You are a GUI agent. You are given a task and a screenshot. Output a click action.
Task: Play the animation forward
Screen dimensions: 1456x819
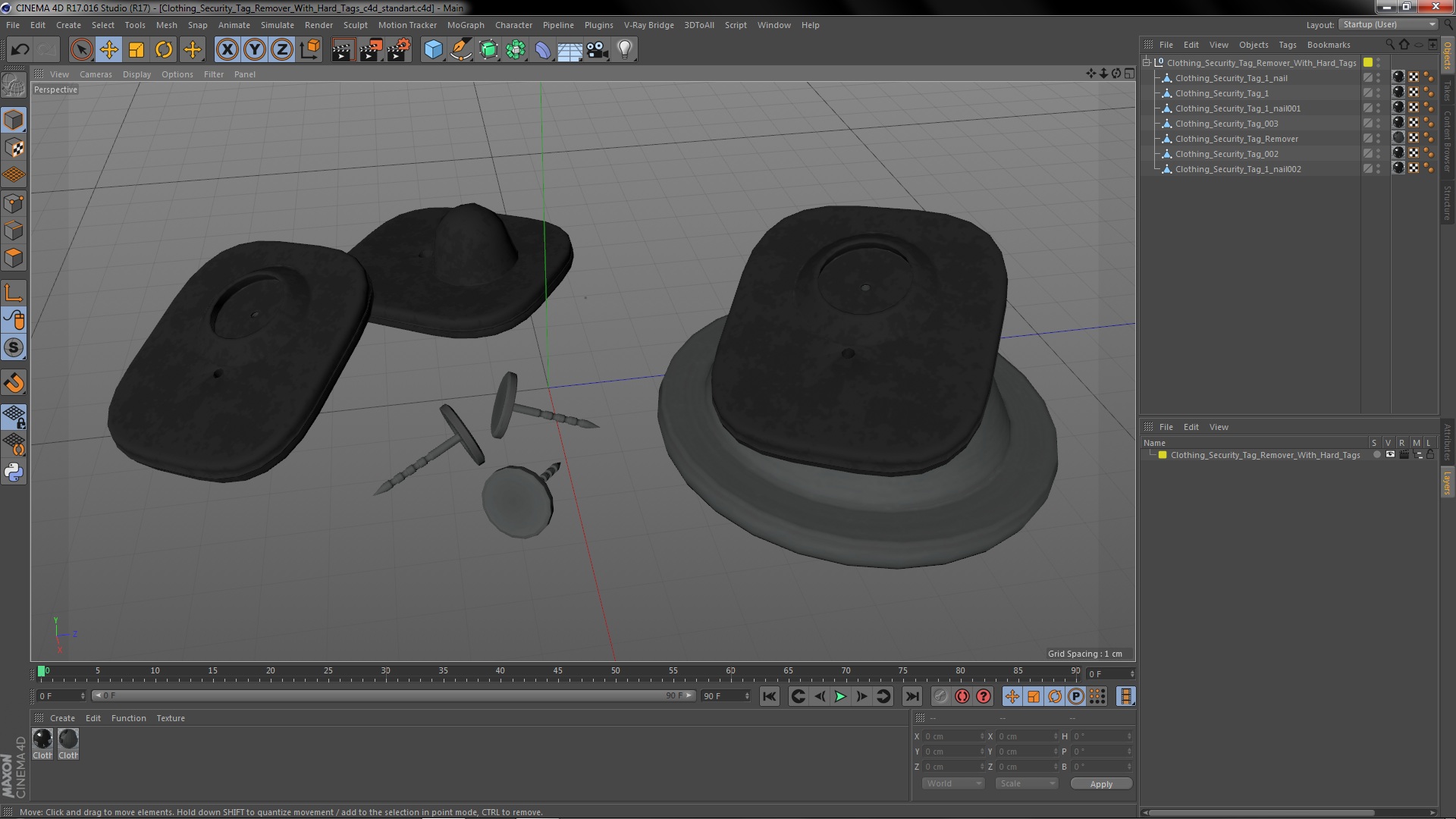(x=840, y=696)
